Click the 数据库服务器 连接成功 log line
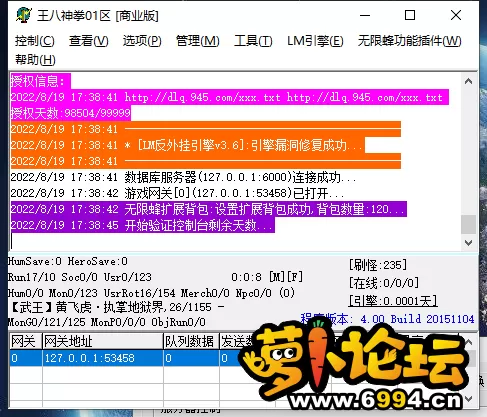Screen dimensions: 487x417 (x=183, y=177)
